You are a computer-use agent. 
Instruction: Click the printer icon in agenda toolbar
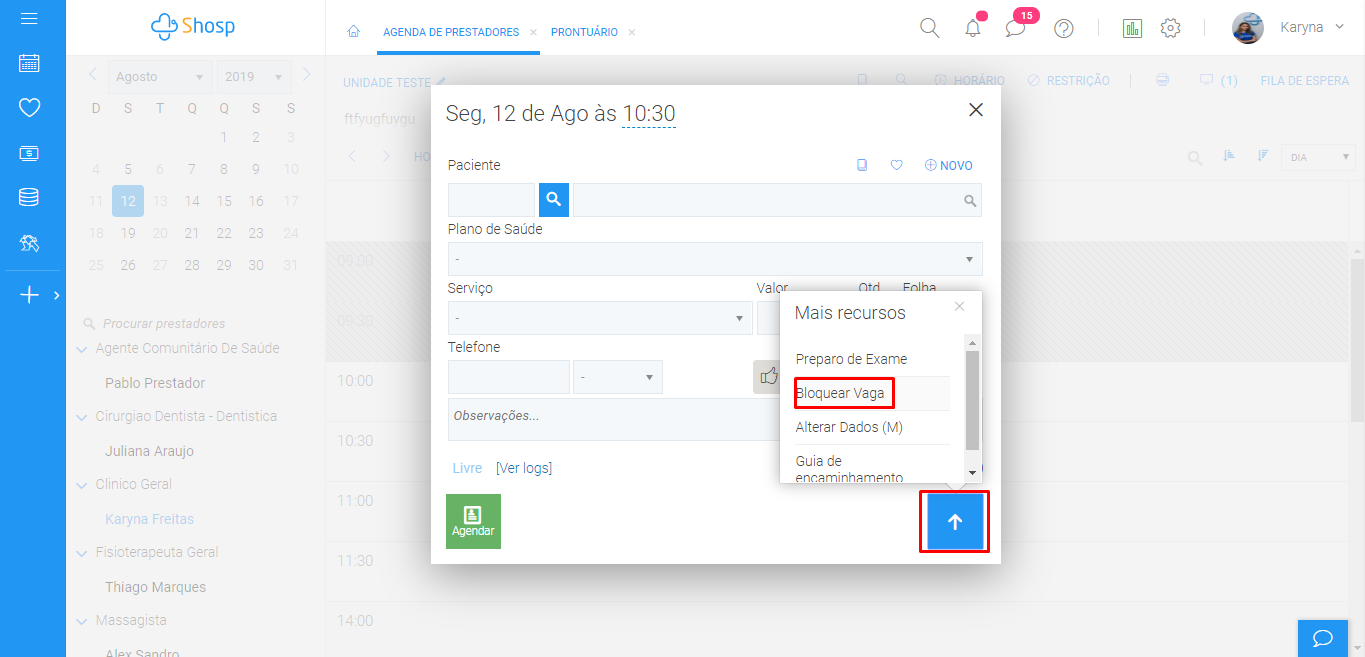1162,81
